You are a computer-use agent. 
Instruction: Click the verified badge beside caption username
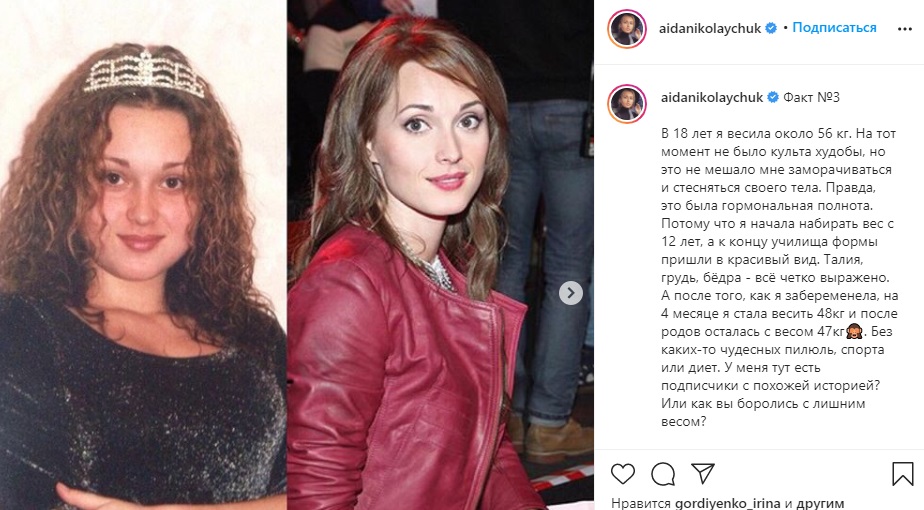click(x=773, y=97)
